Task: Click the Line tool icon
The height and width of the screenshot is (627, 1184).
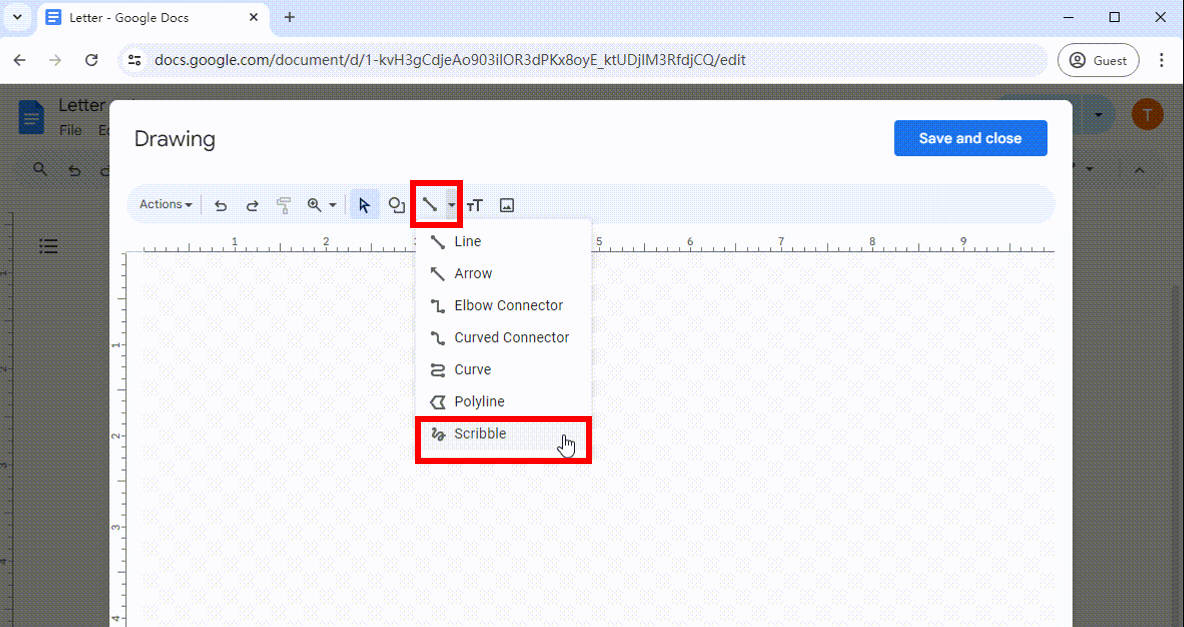Action: (x=429, y=205)
